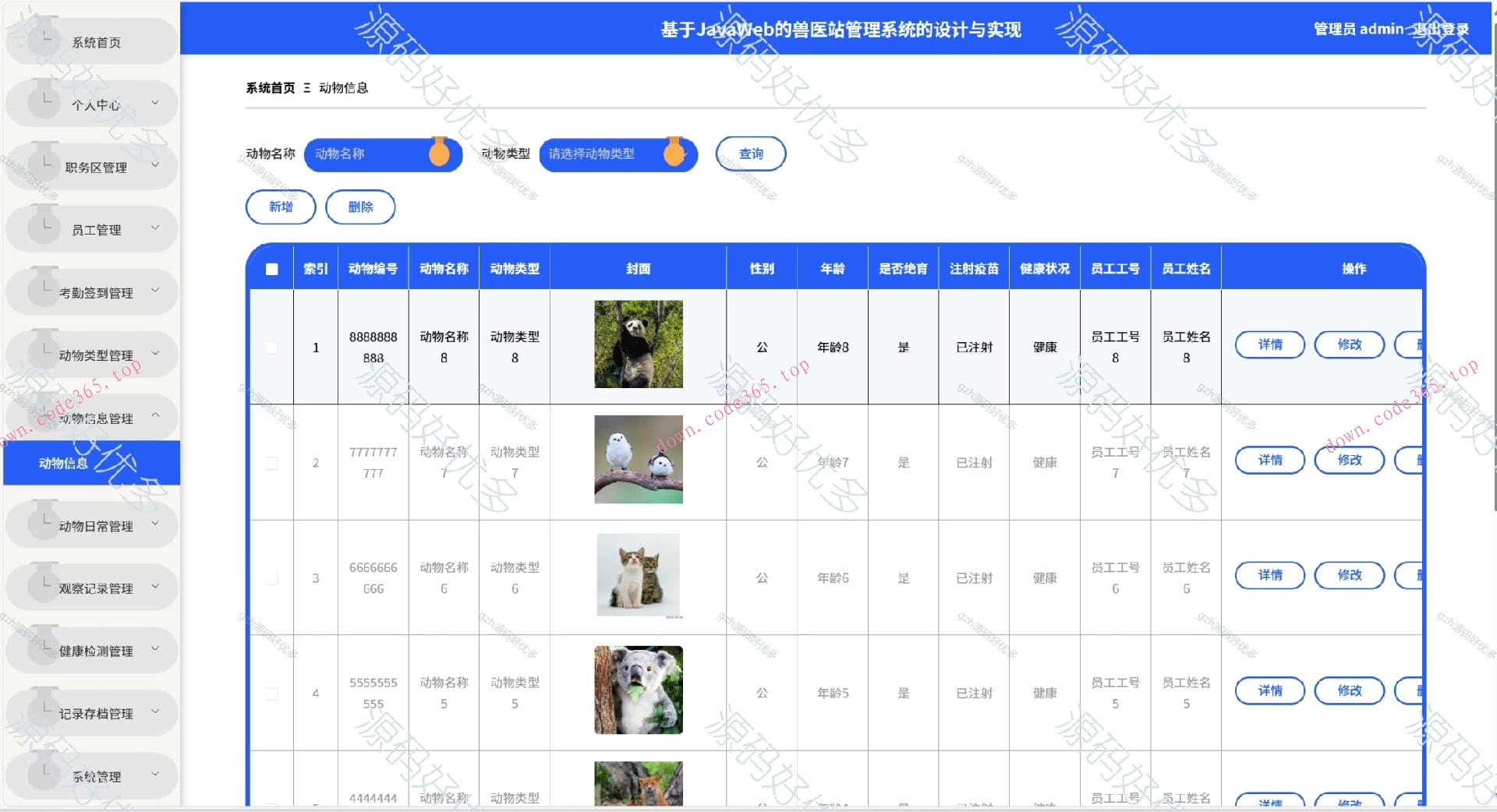Check the checkbox for row 3
The width and height of the screenshot is (1497, 812).
click(x=271, y=577)
